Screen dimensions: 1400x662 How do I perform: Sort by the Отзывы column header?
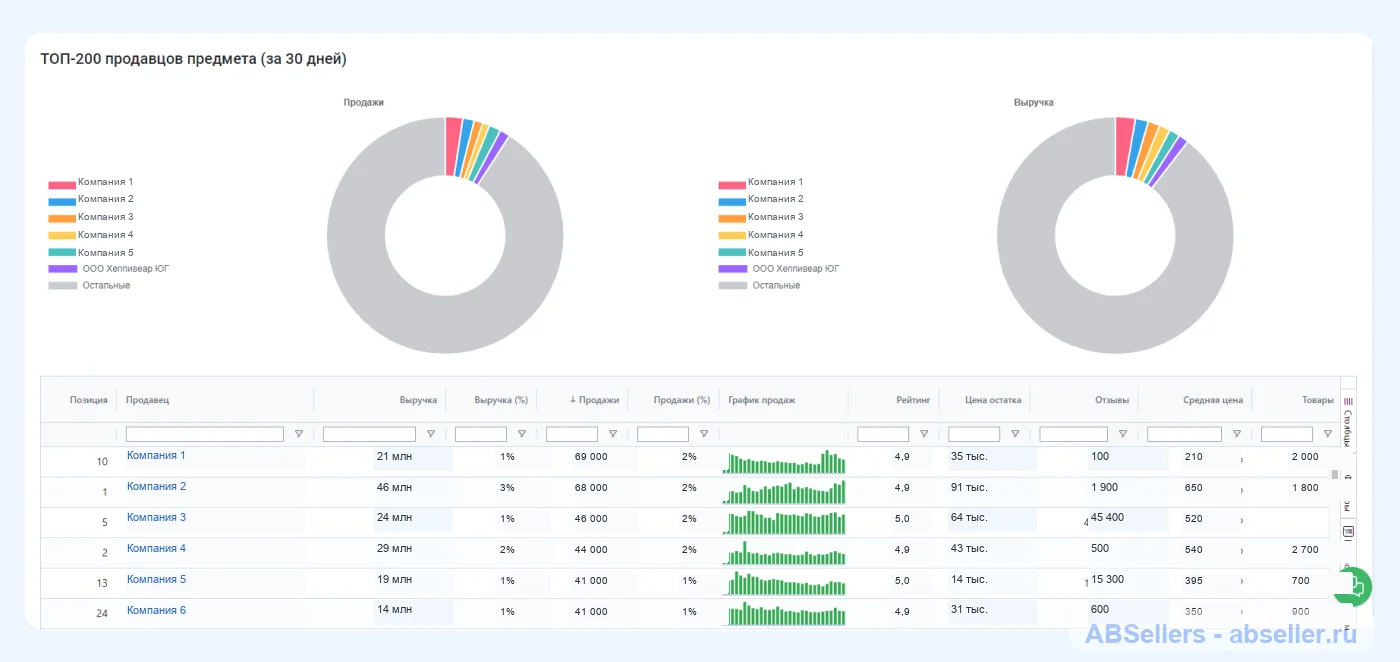click(x=1112, y=400)
